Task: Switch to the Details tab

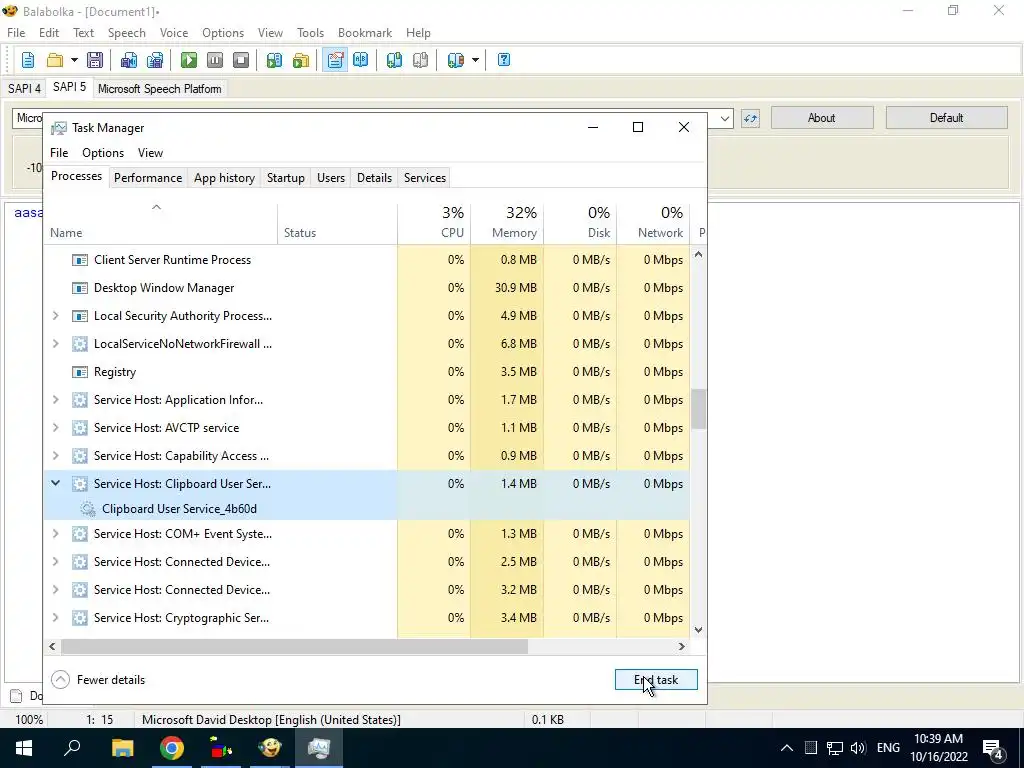Action: [374, 178]
